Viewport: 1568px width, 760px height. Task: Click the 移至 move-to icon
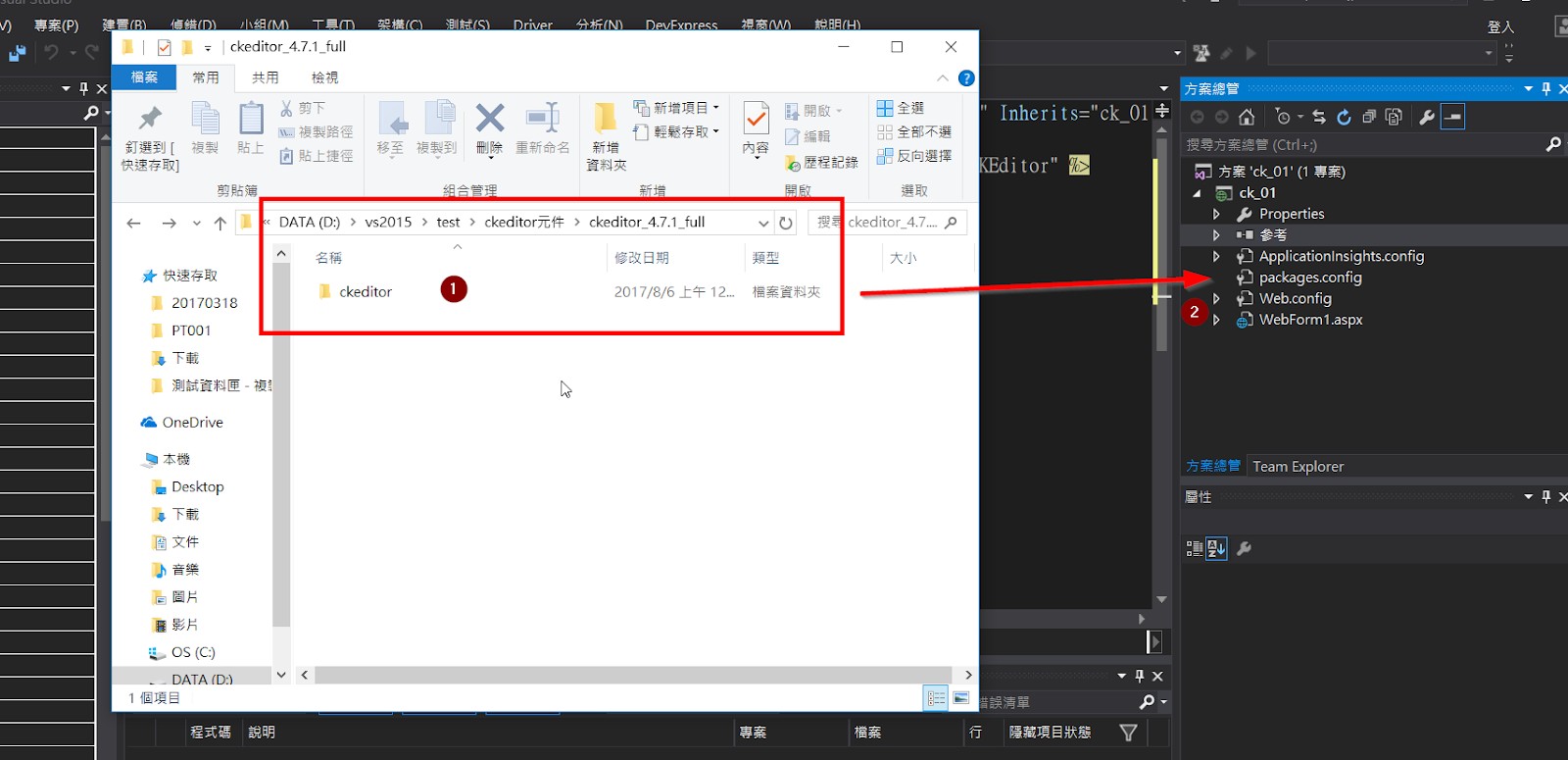coord(392,119)
